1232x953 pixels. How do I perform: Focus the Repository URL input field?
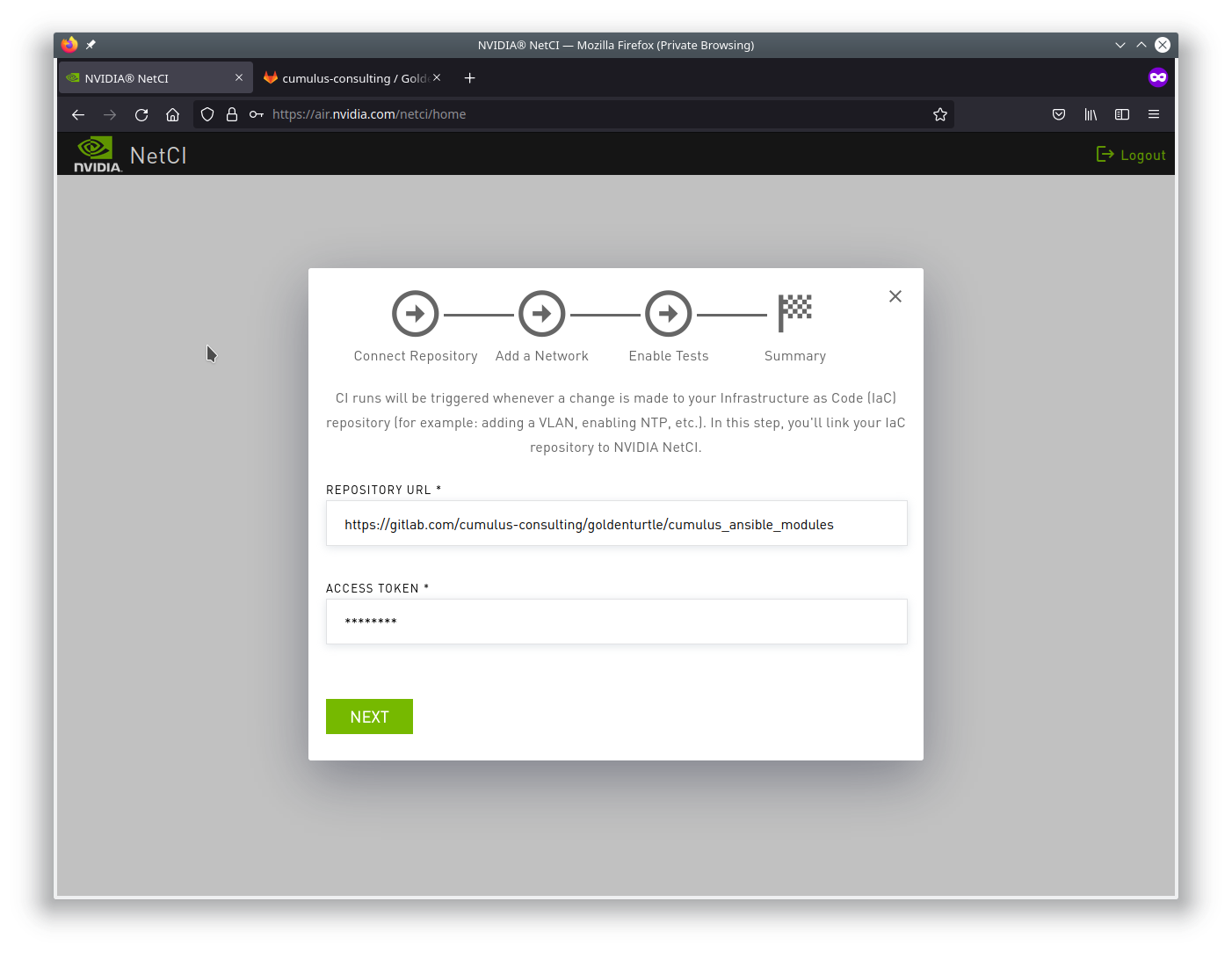pos(616,524)
